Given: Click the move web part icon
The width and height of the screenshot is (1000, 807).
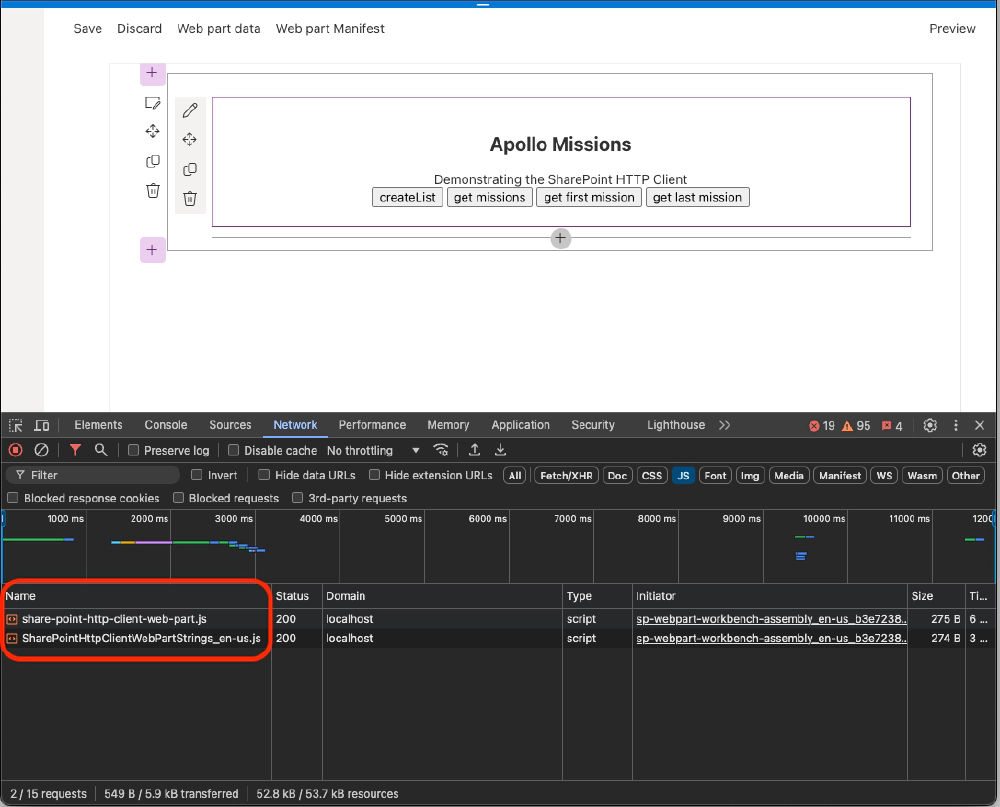Looking at the screenshot, I should pos(189,139).
